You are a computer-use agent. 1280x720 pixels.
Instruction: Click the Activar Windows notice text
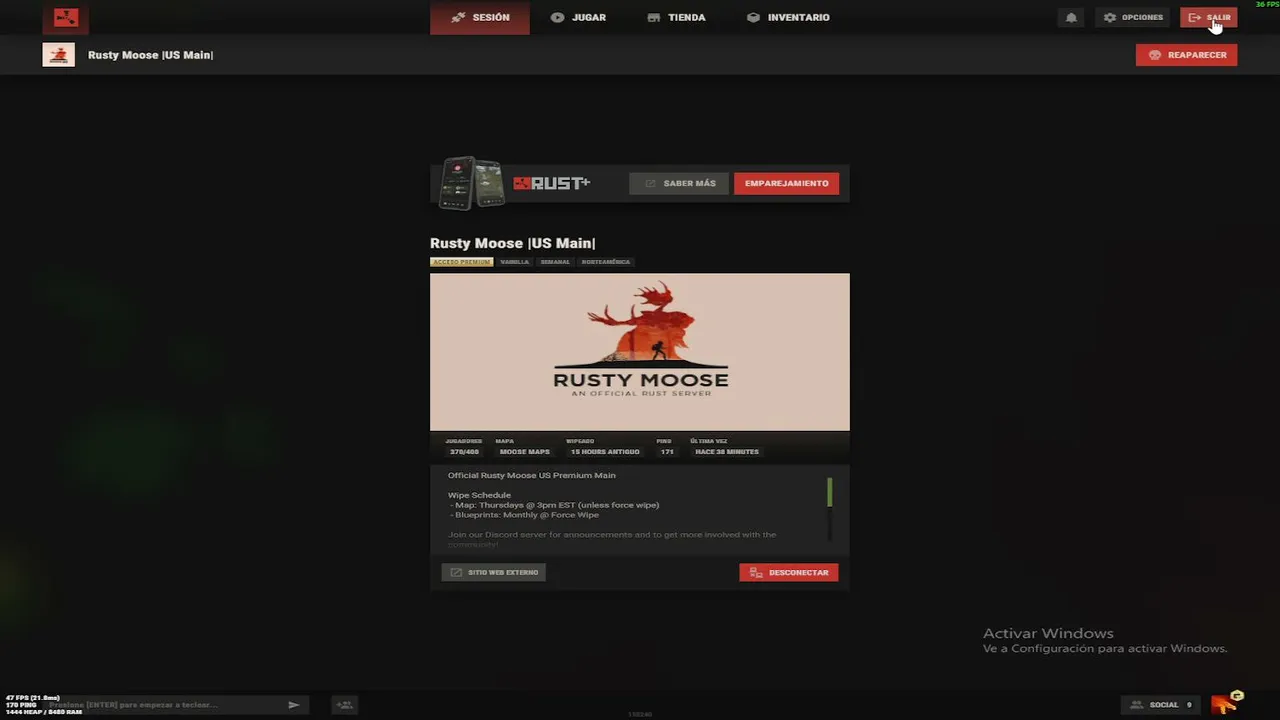[1104, 640]
